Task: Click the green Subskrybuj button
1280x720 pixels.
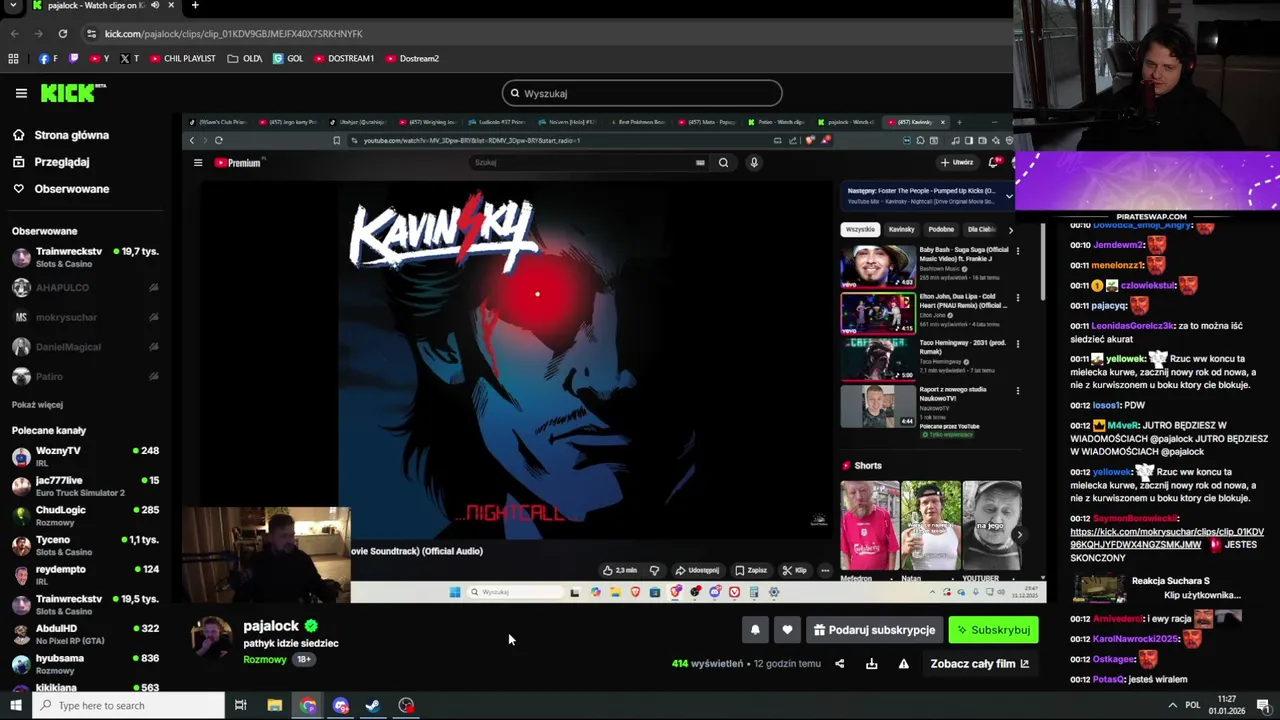Action: point(993,630)
